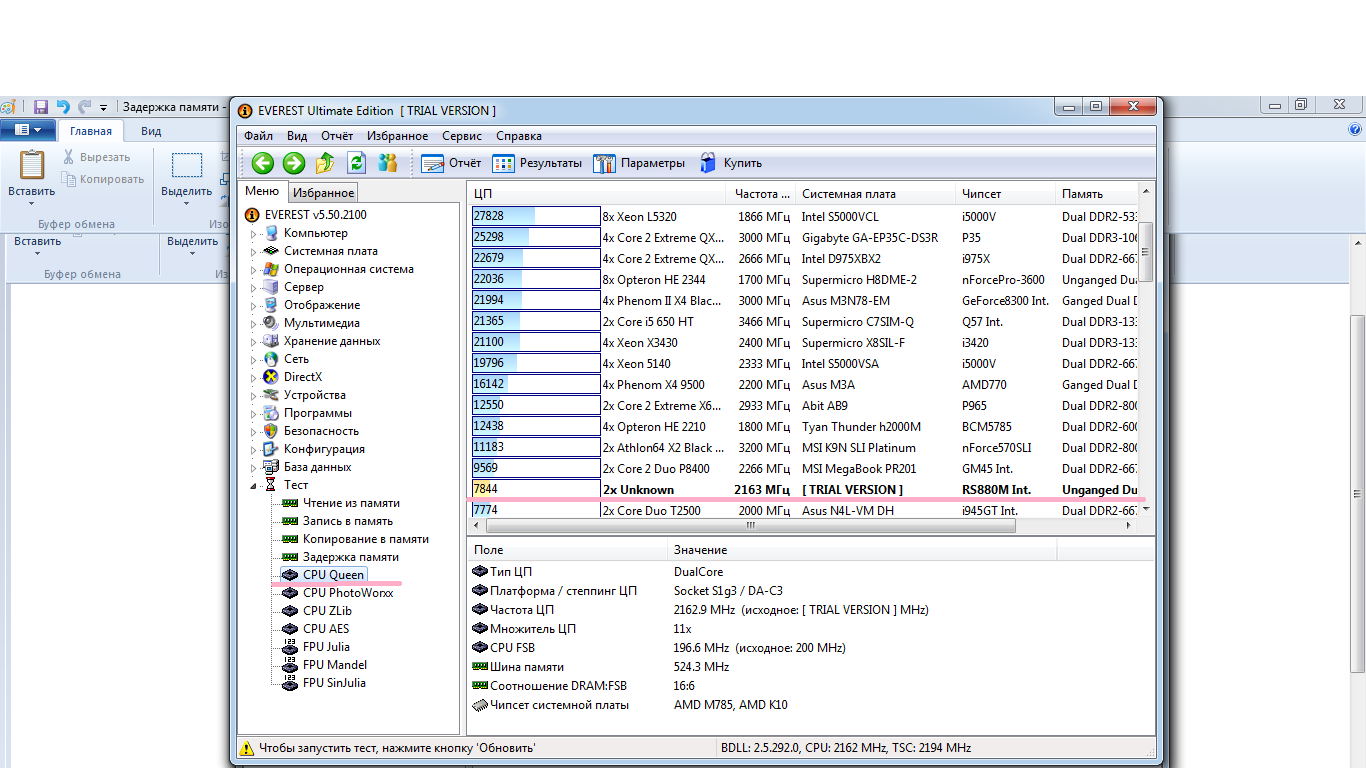Expand the Системная плата tree node
Viewport: 1366px width, 768px height.
[x=254, y=252]
